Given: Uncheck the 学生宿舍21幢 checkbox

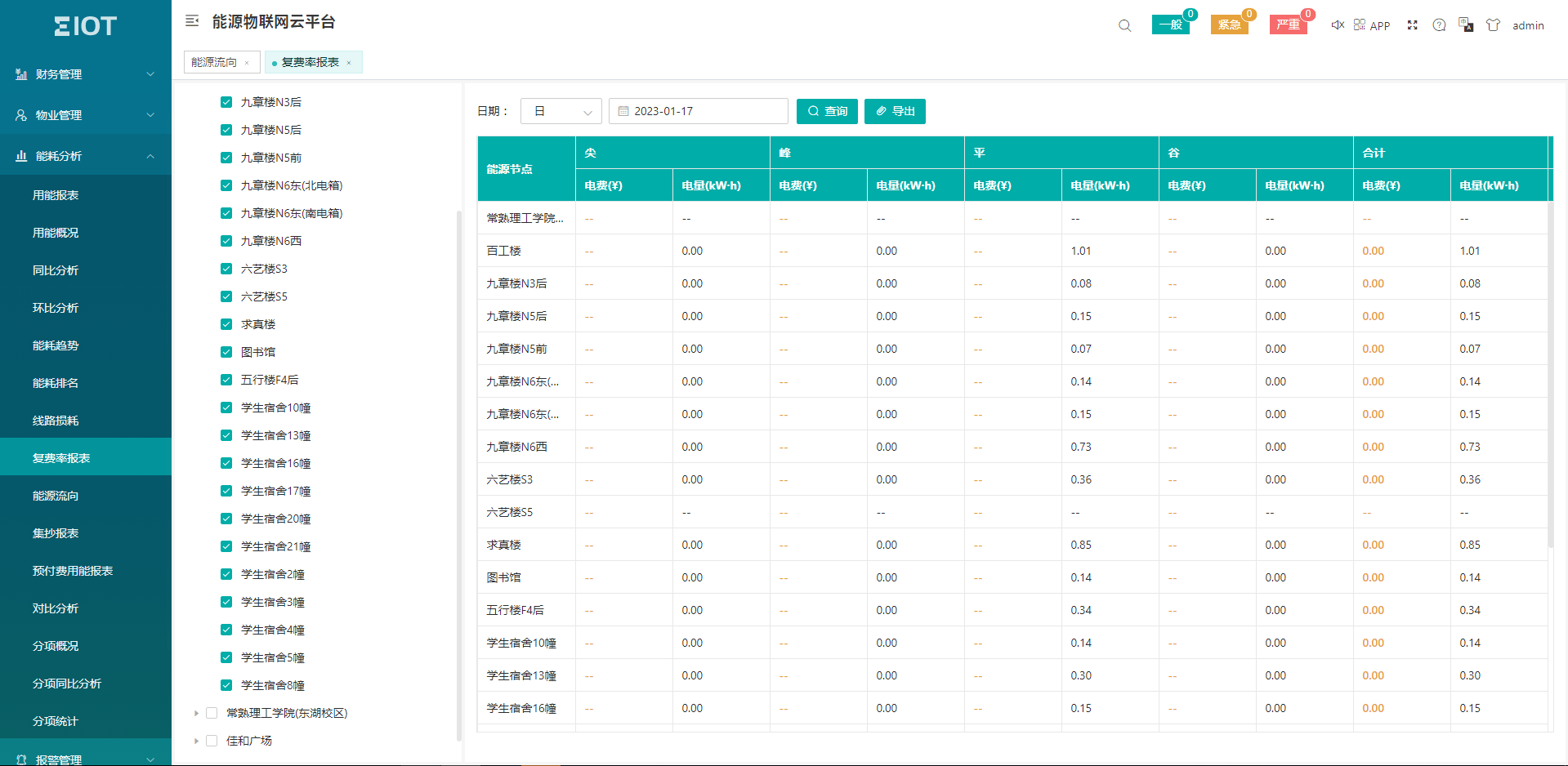Looking at the screenshot, I should click(x=226, y=546).
